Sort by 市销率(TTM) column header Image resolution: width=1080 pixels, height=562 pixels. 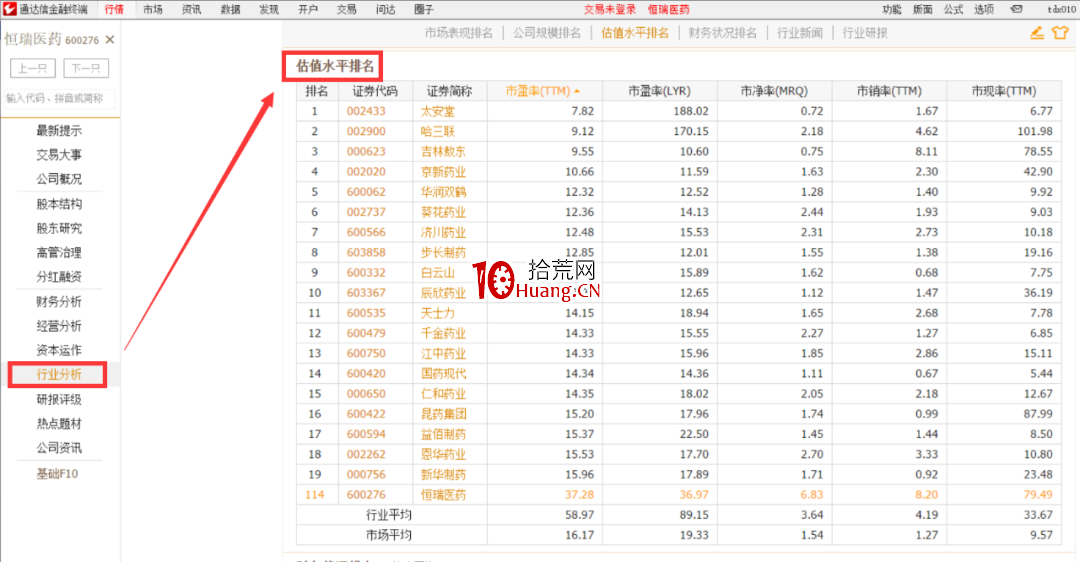(x=889, y=91)
